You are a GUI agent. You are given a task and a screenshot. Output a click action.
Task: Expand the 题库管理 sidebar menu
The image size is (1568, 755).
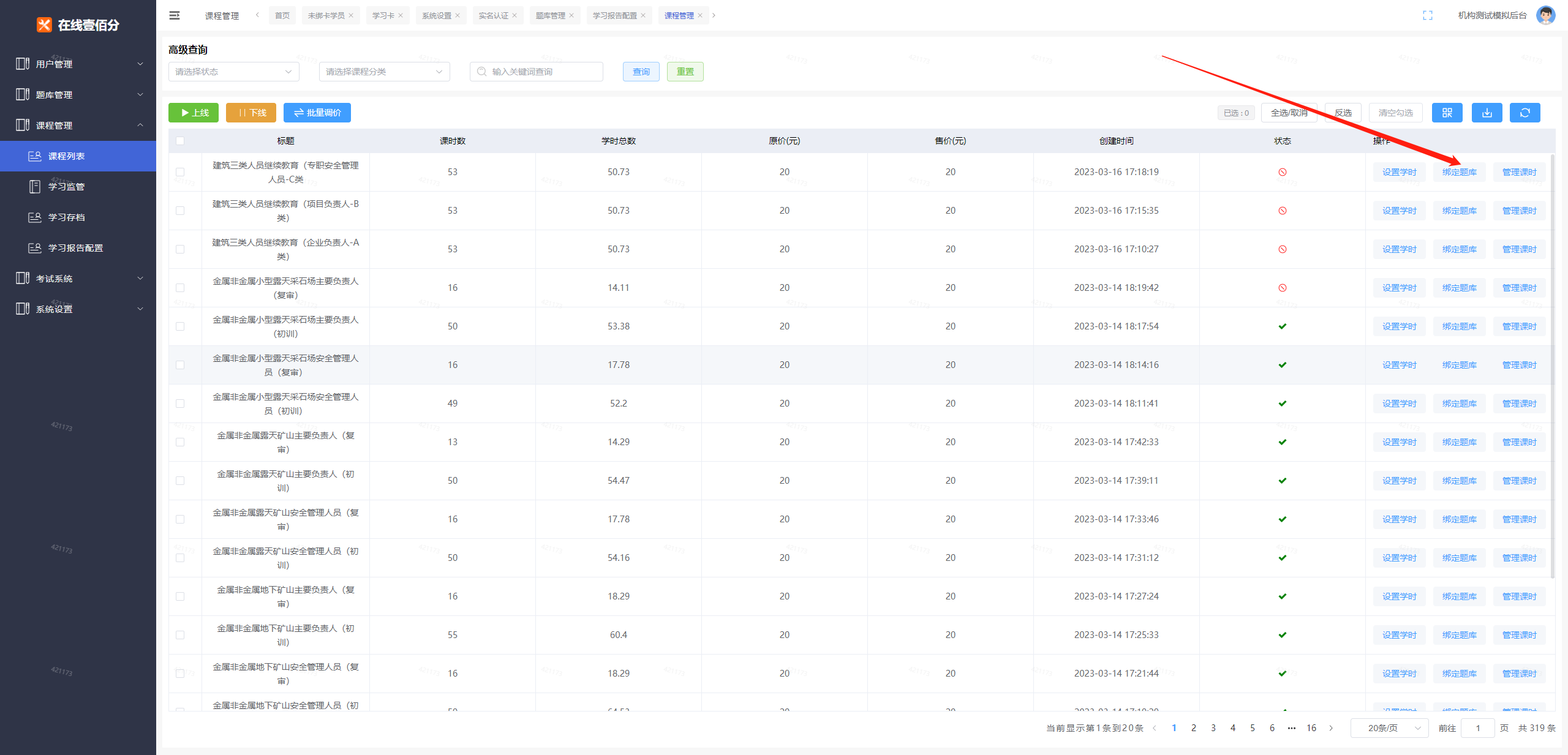point(78,94)
